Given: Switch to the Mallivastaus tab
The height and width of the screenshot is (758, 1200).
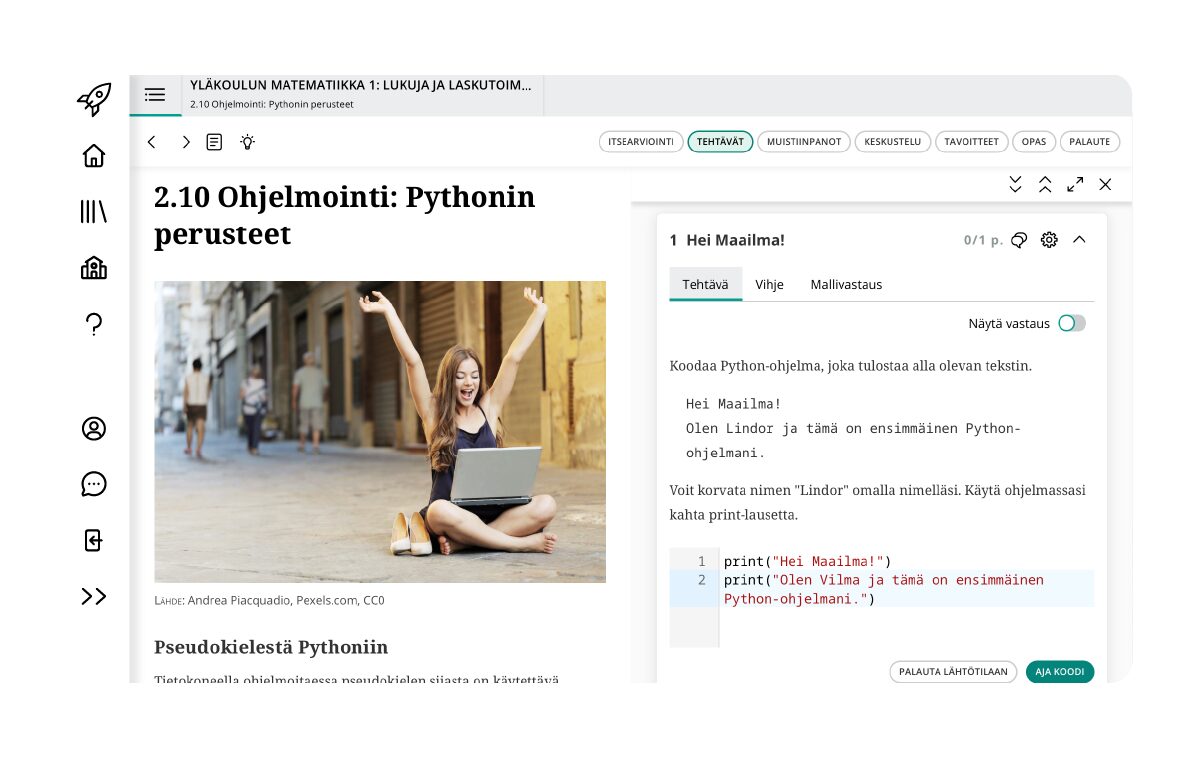Looking at the screenshot, I should (x=846, y=285).
